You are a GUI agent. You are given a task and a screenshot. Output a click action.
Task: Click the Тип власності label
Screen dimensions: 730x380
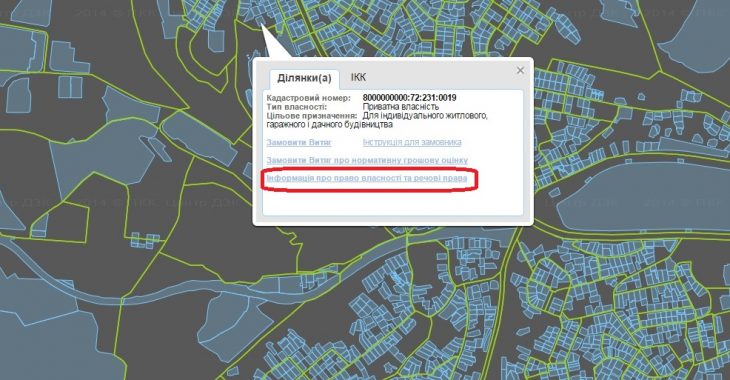297,107
